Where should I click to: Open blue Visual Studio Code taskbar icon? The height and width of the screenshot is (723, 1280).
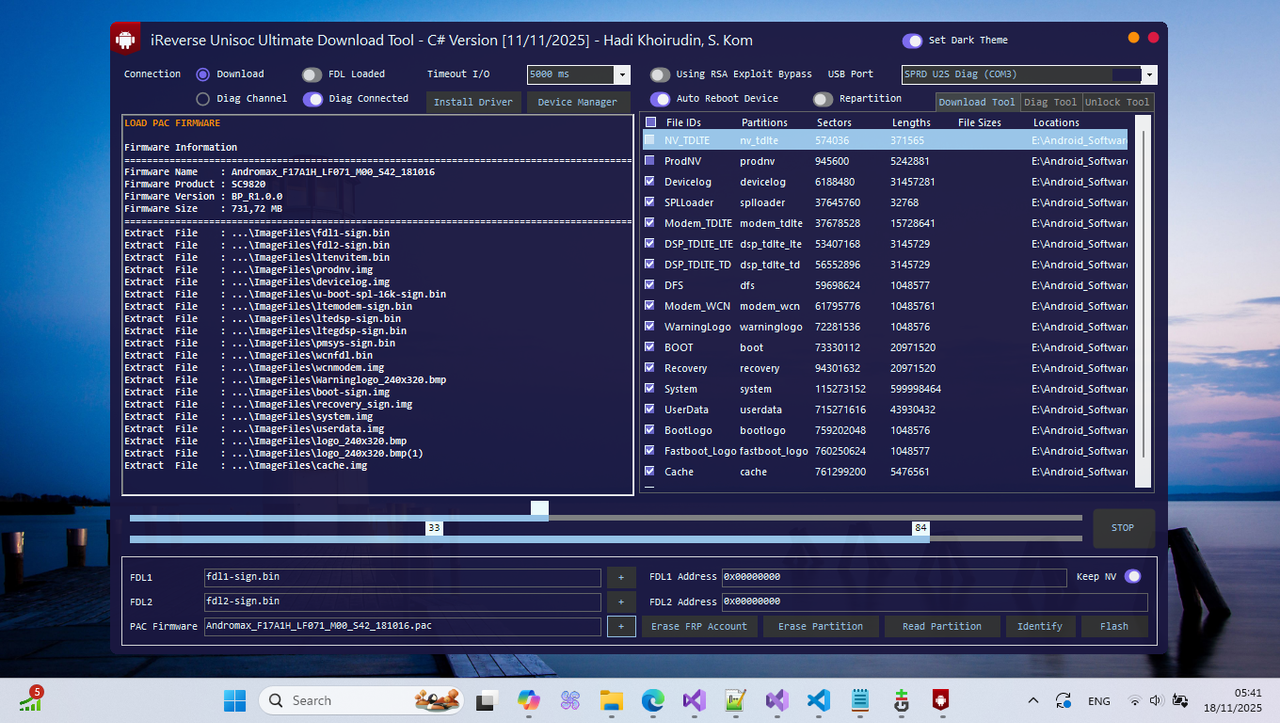[818, 700]
